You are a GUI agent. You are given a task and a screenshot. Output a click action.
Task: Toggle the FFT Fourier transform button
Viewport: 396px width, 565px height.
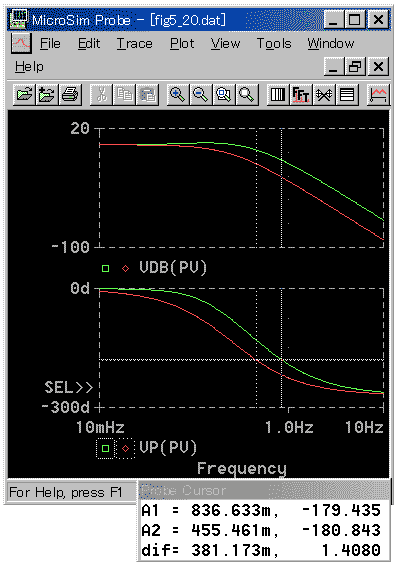(x=301, y=95)
